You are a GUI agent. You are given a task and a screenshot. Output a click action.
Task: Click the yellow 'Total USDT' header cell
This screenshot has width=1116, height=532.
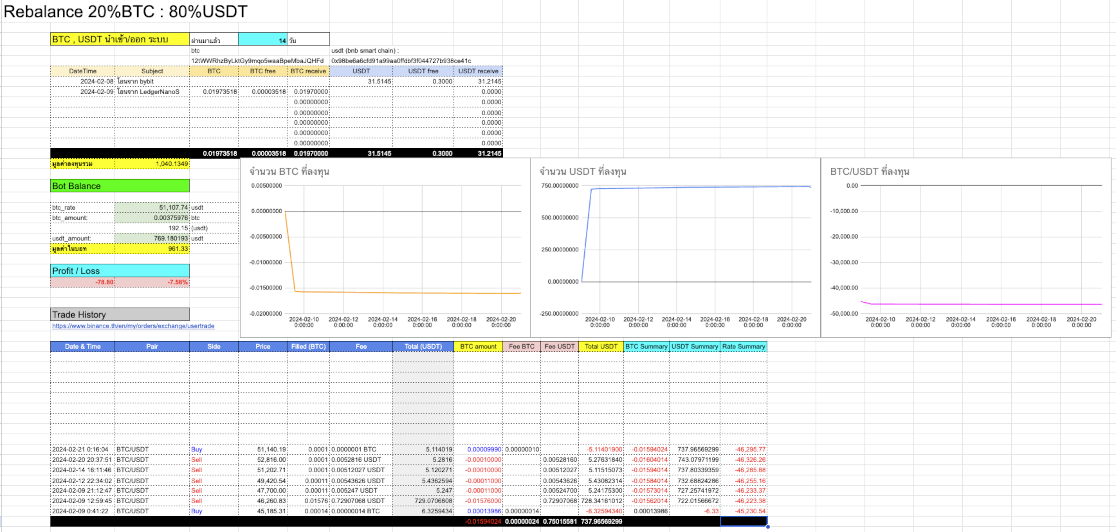[x=601, y=346]
